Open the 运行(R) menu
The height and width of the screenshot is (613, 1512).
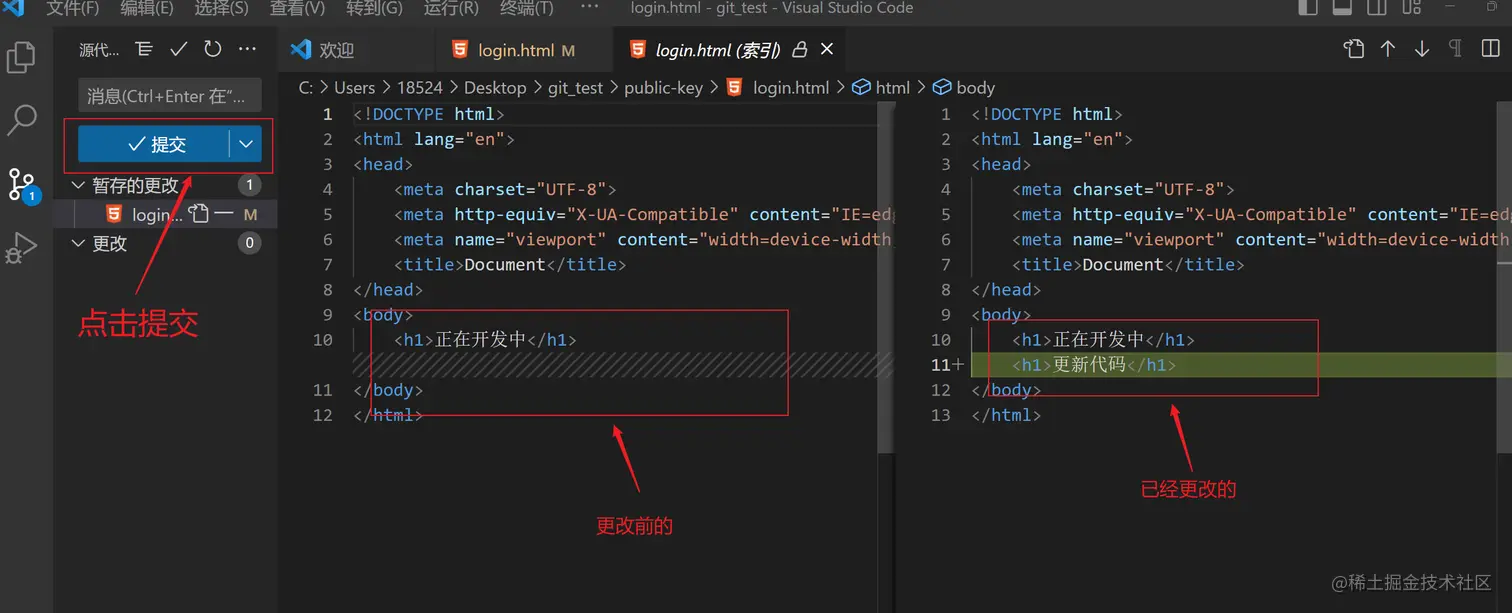[x=451, y=8]
